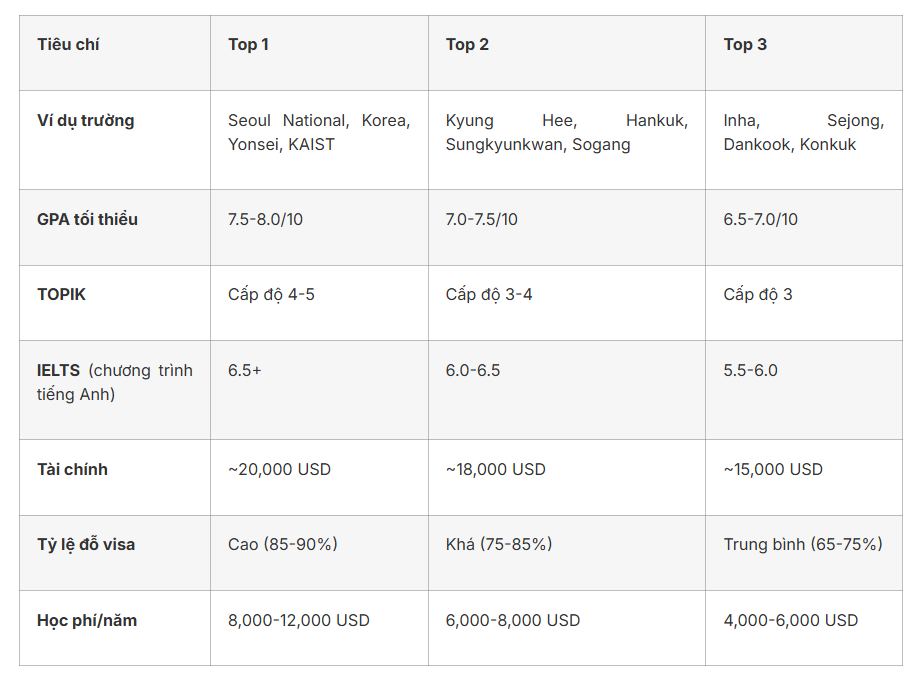The image size is (912, 677).
Task: Click the "6.5-7.0/10" GPA value
Action: 760,219
